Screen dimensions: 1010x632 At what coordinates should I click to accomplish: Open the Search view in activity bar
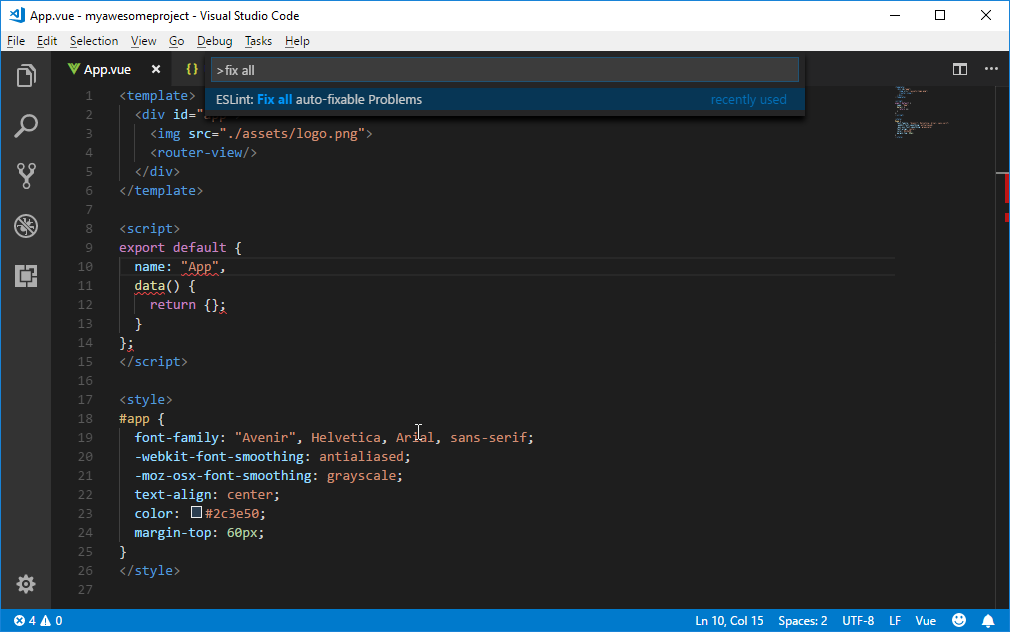click(x=26, y=126)
